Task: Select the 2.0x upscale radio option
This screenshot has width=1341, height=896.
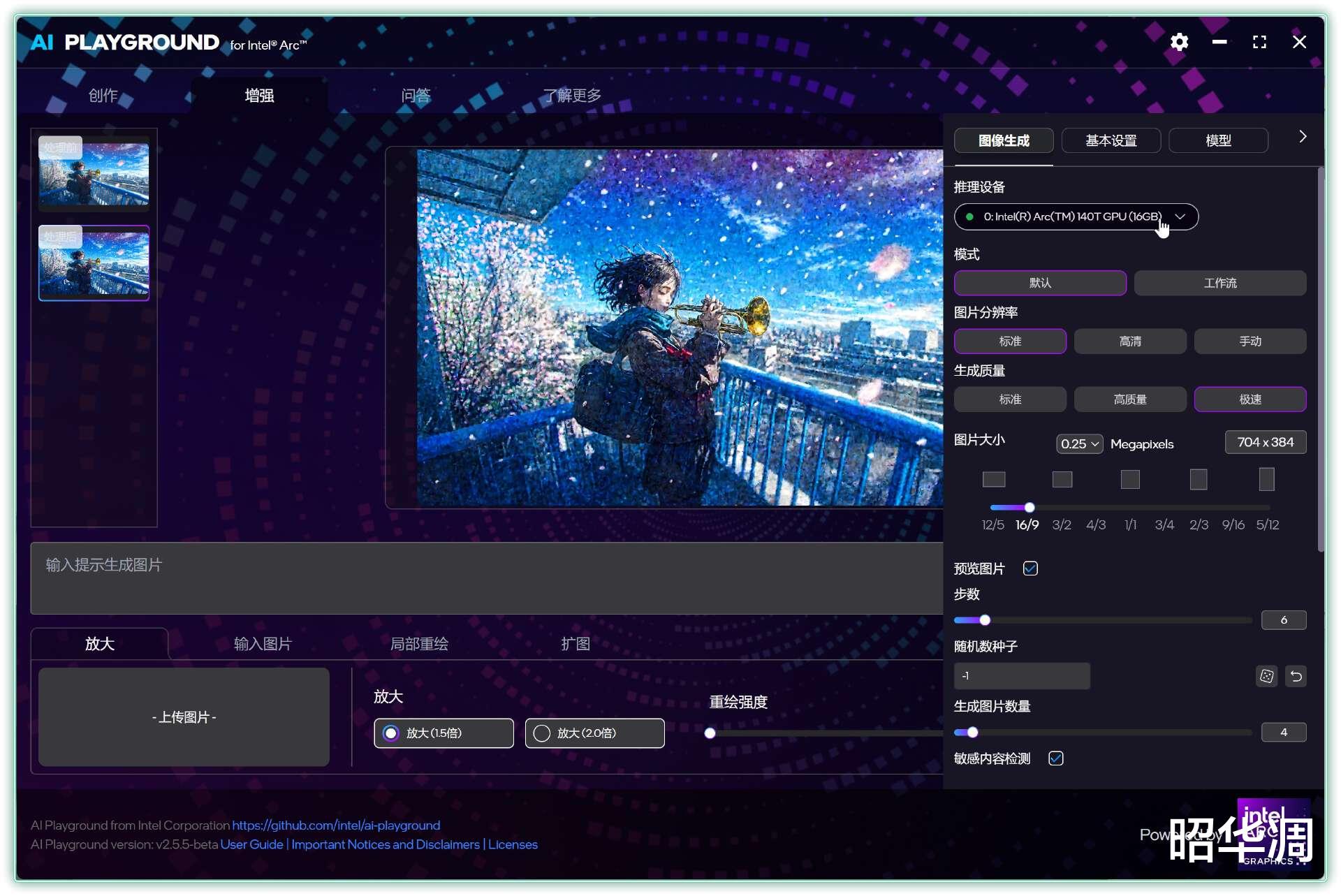Action: point(542,733)
